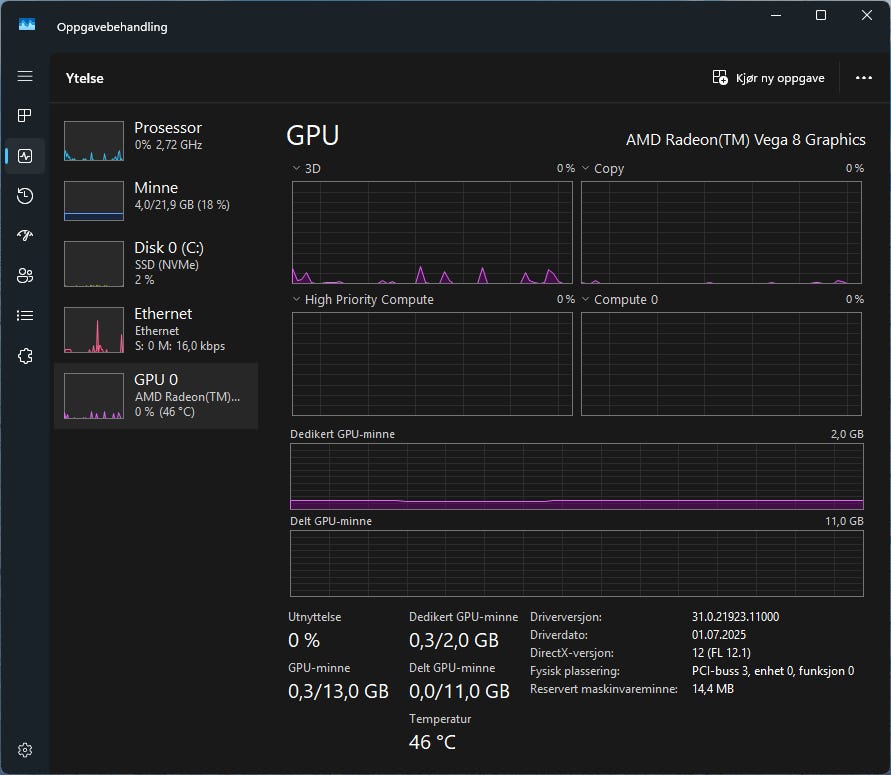
Task: Select the Performance (Ytelse) sidebar icon
Action: point(25,156)
